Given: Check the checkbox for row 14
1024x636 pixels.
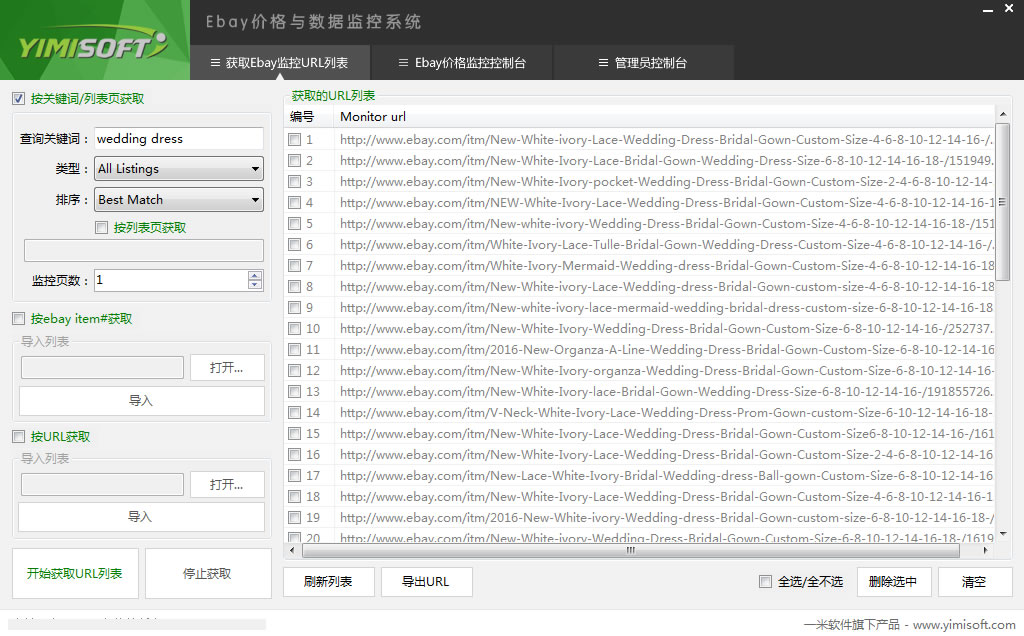Looking at the screenshot, I should point(295,413).
